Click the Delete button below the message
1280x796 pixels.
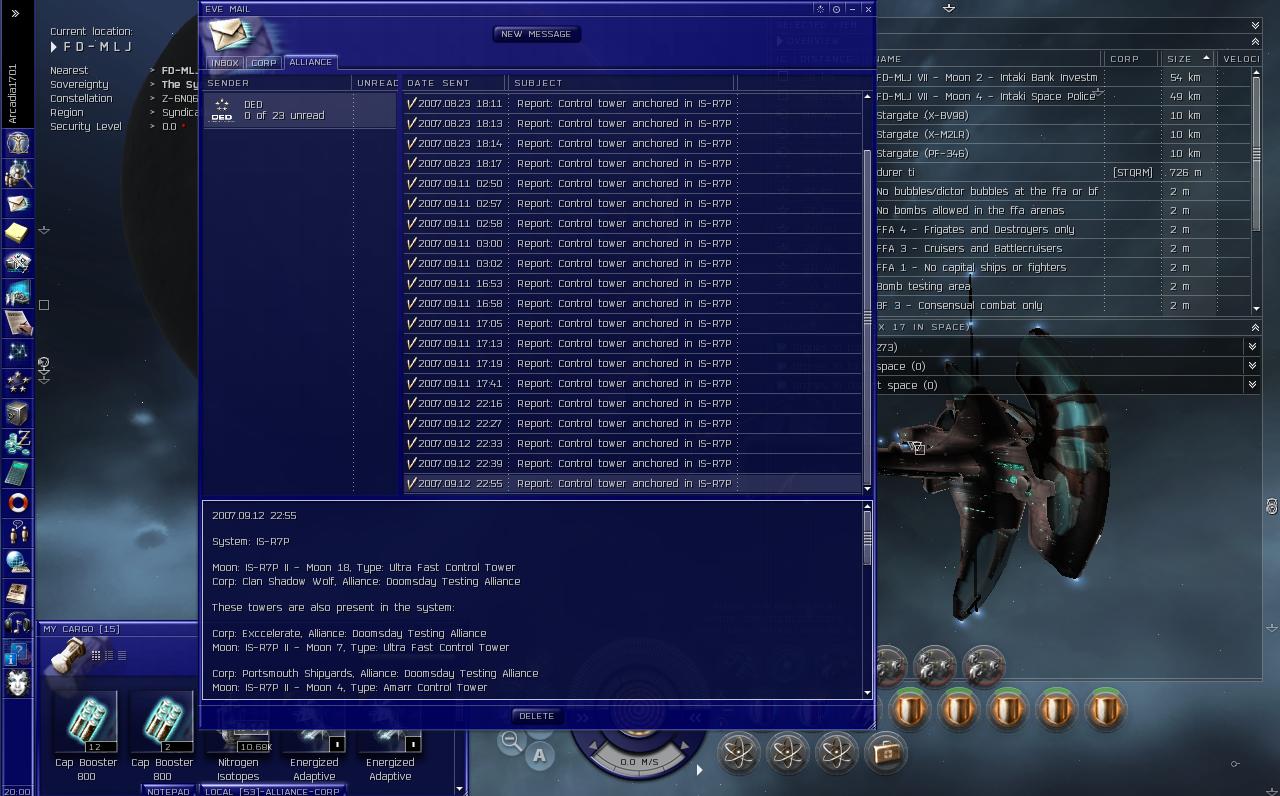pos(536,716)
